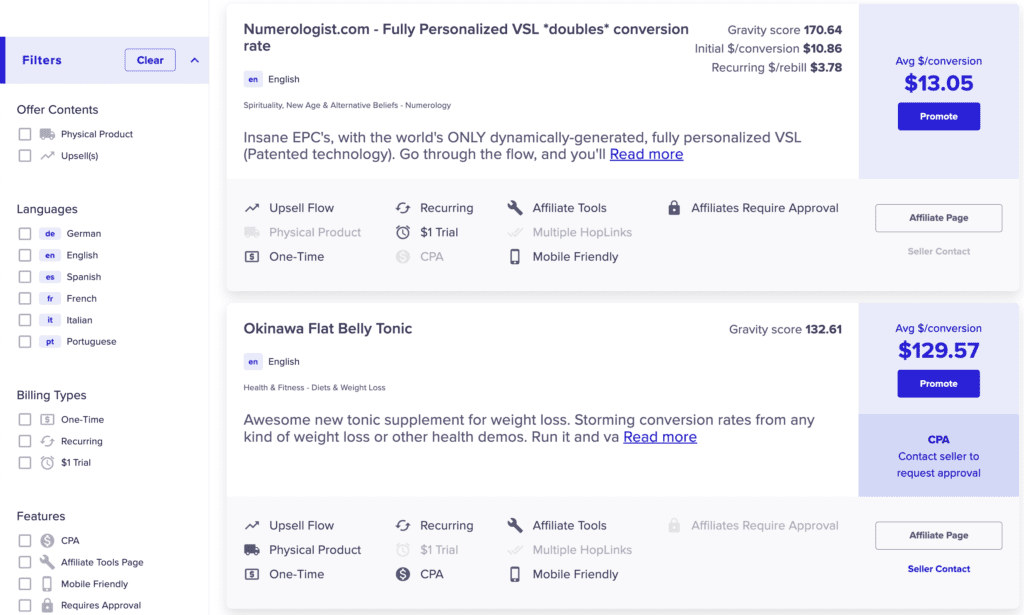1024x615 pixels.
Task: Click the Upsell Flow icon in Okinawa listing
Action: (x=252, y=525)
